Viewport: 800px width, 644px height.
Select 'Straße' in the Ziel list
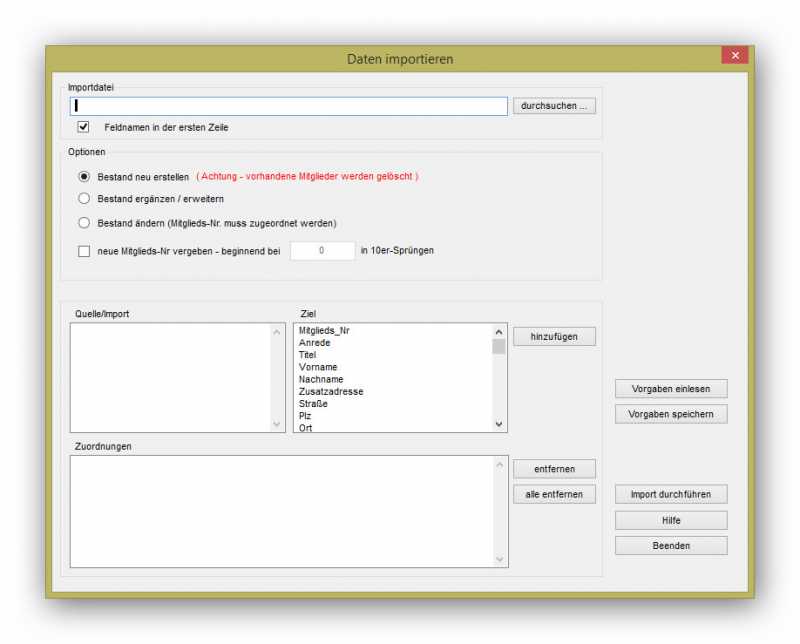coord(313,404)
